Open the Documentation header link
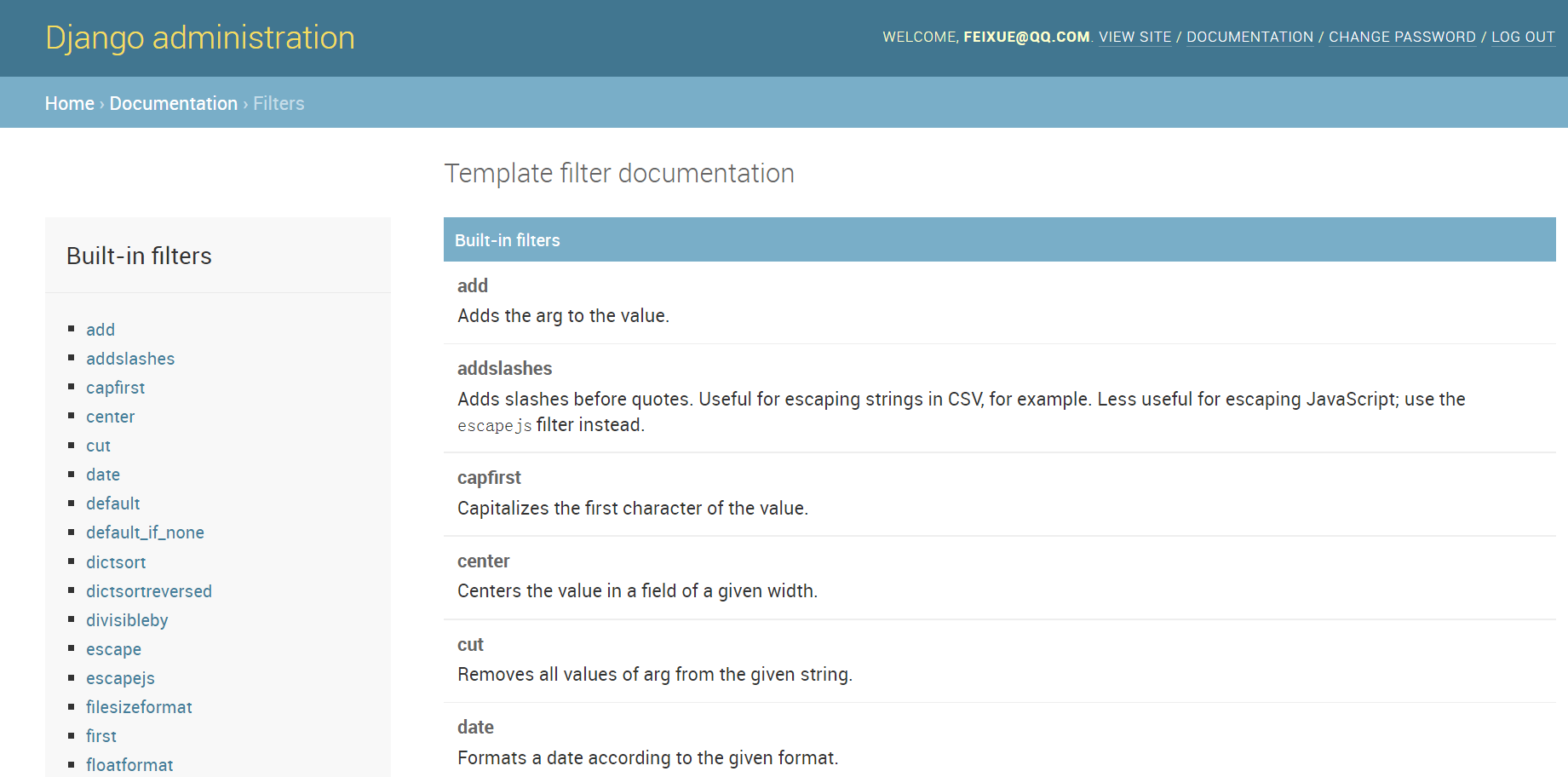Image resolution: width=1568 pixels, height=777 pixels. 1249,37
